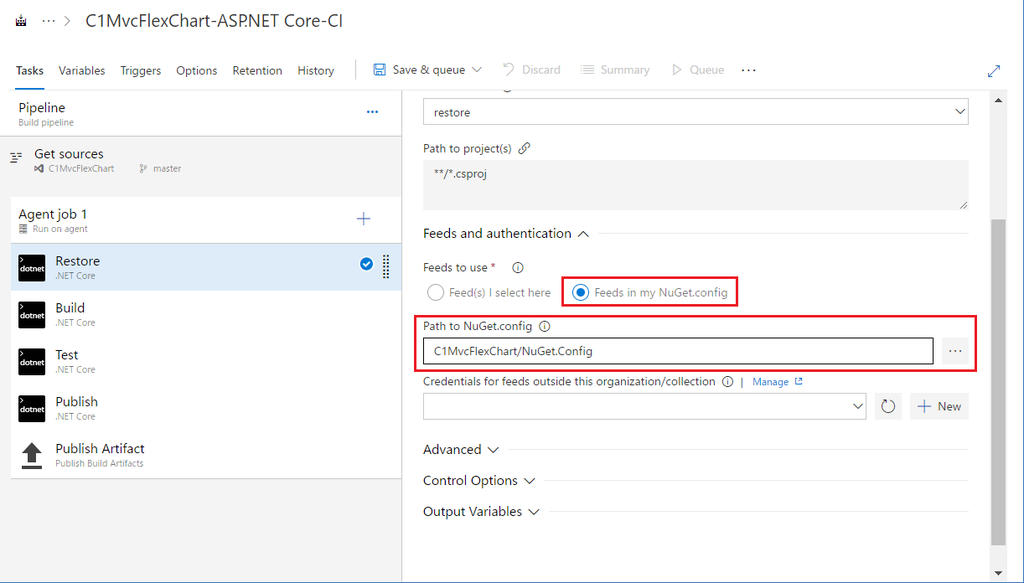Select the Test task row

click(206, 361)
